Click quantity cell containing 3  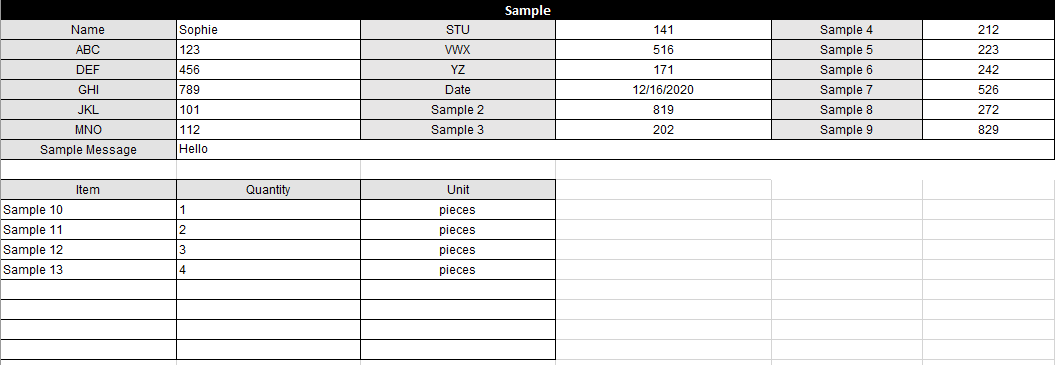point(268,250)
